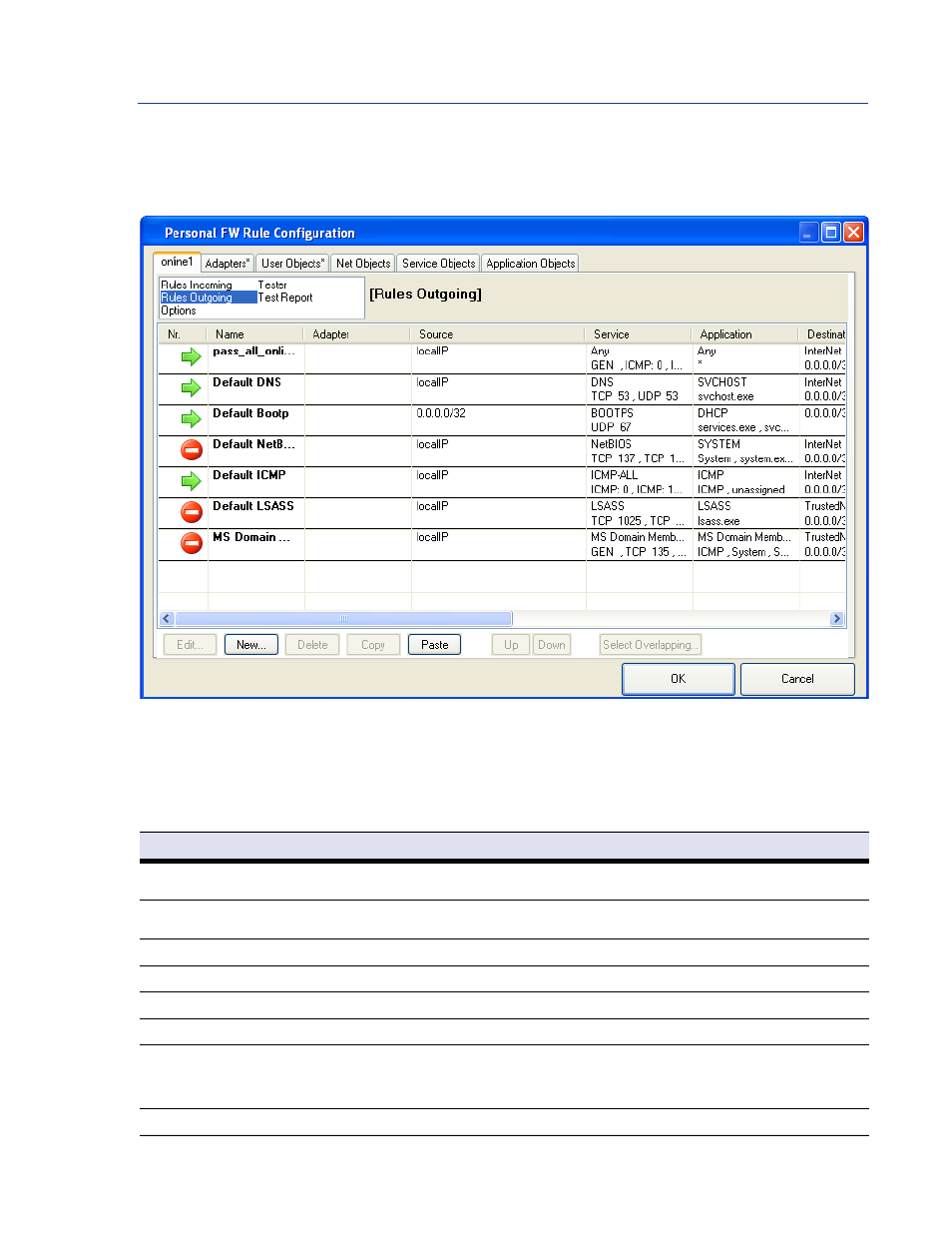Select Options in the list

[x=179, y=310]
